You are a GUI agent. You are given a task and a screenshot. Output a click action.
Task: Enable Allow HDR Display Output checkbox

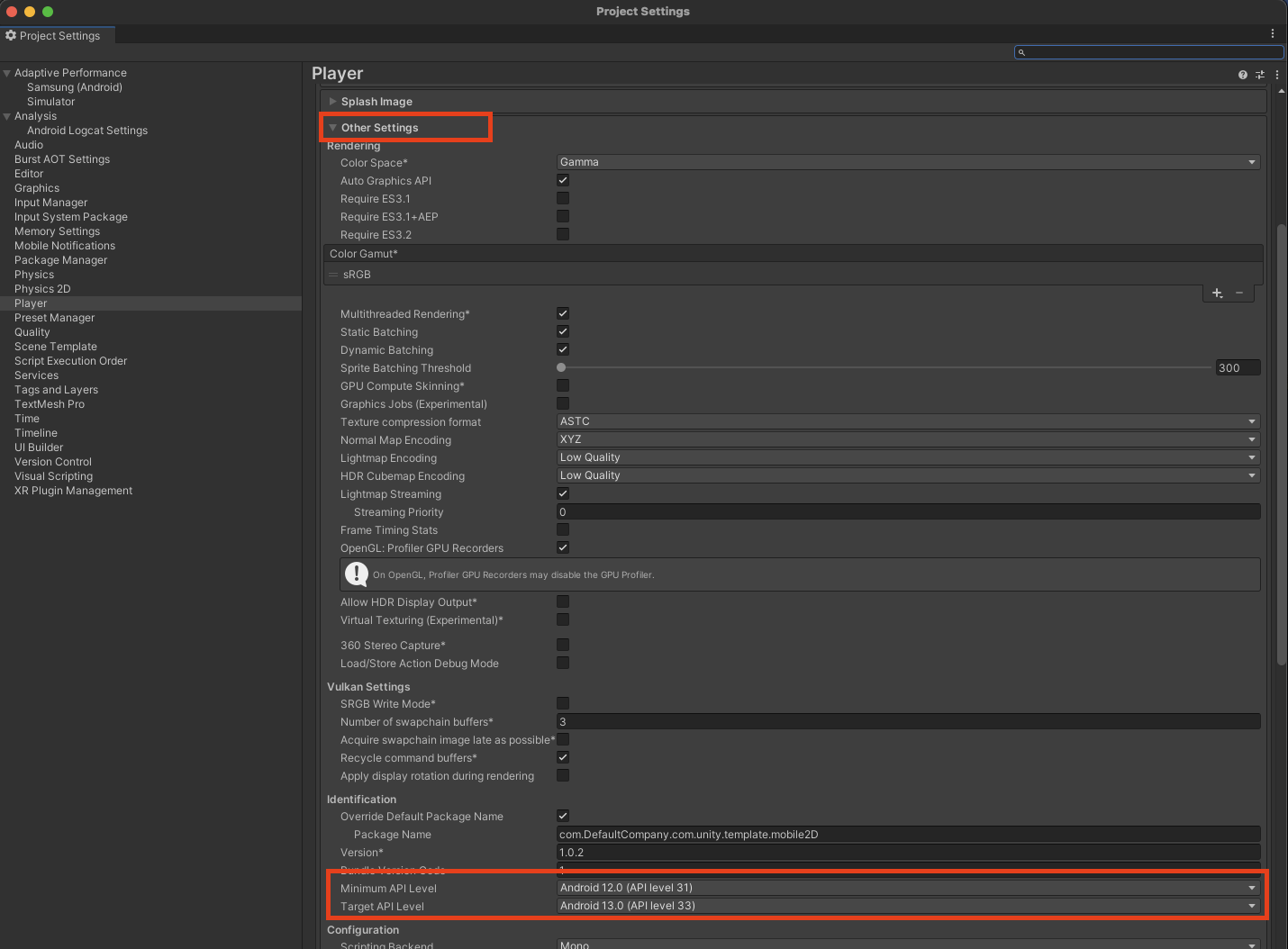[x=563, y=601]
